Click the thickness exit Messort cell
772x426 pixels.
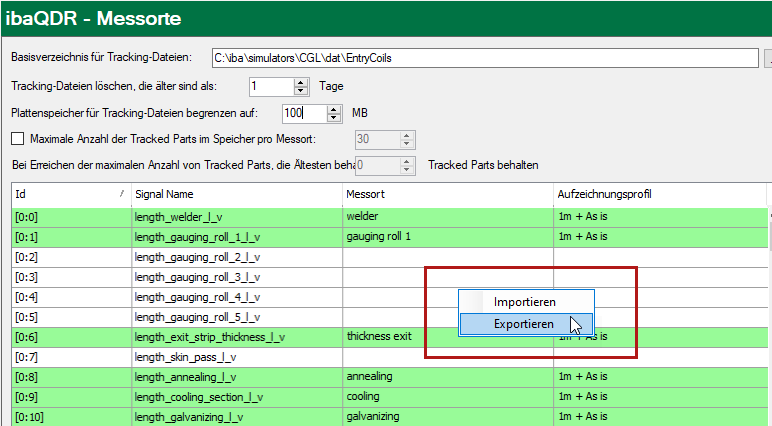point(448,337)
